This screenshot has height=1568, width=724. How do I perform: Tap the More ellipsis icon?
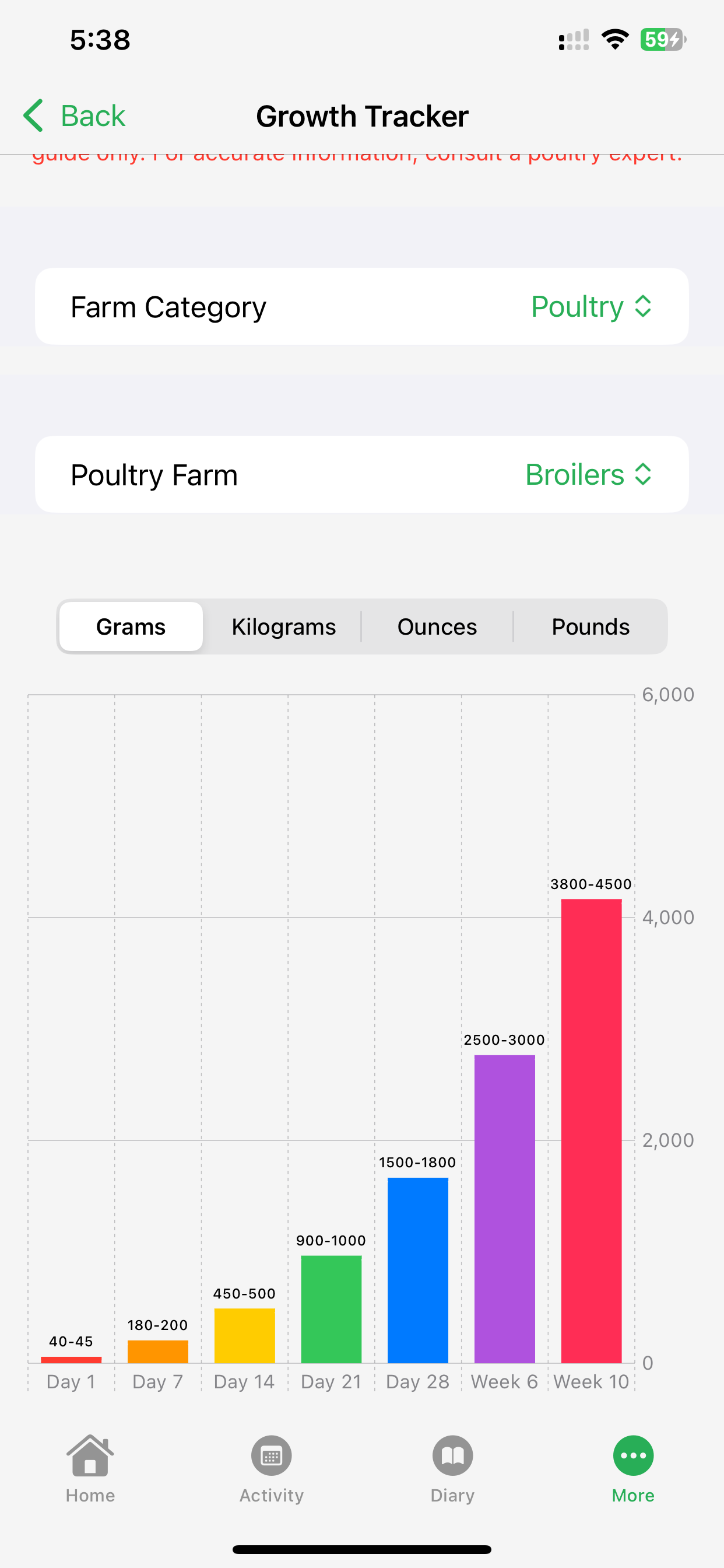coord(632,1456)
